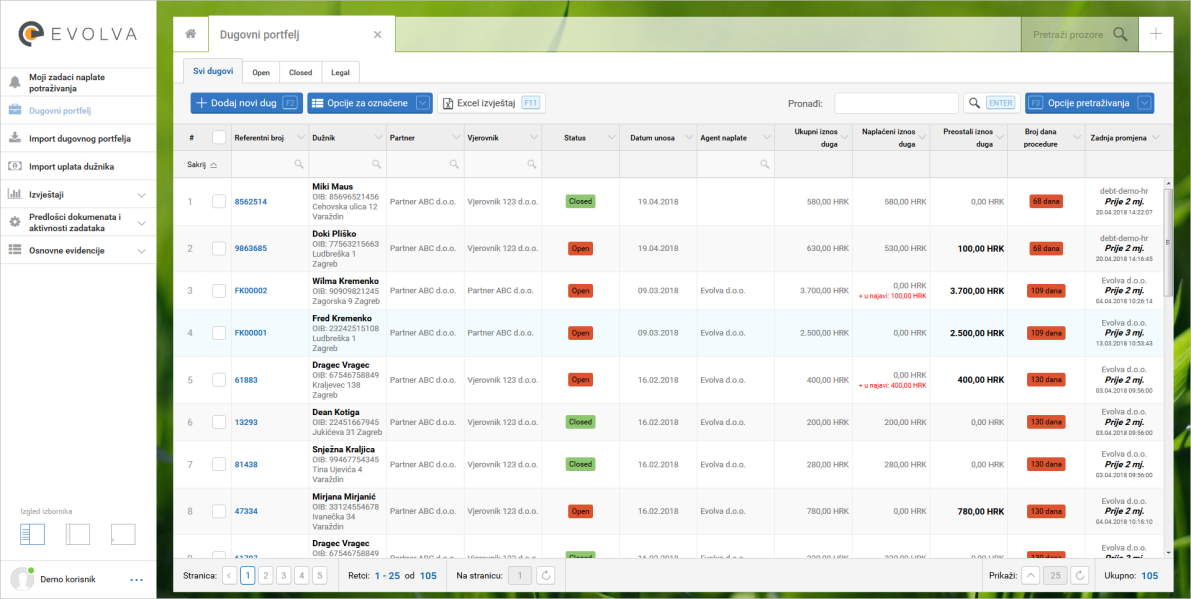1191x599 pixels.
Task: Check the row for Wilma Kremenko
Action: pyautogui.click(x=219, y=290)
